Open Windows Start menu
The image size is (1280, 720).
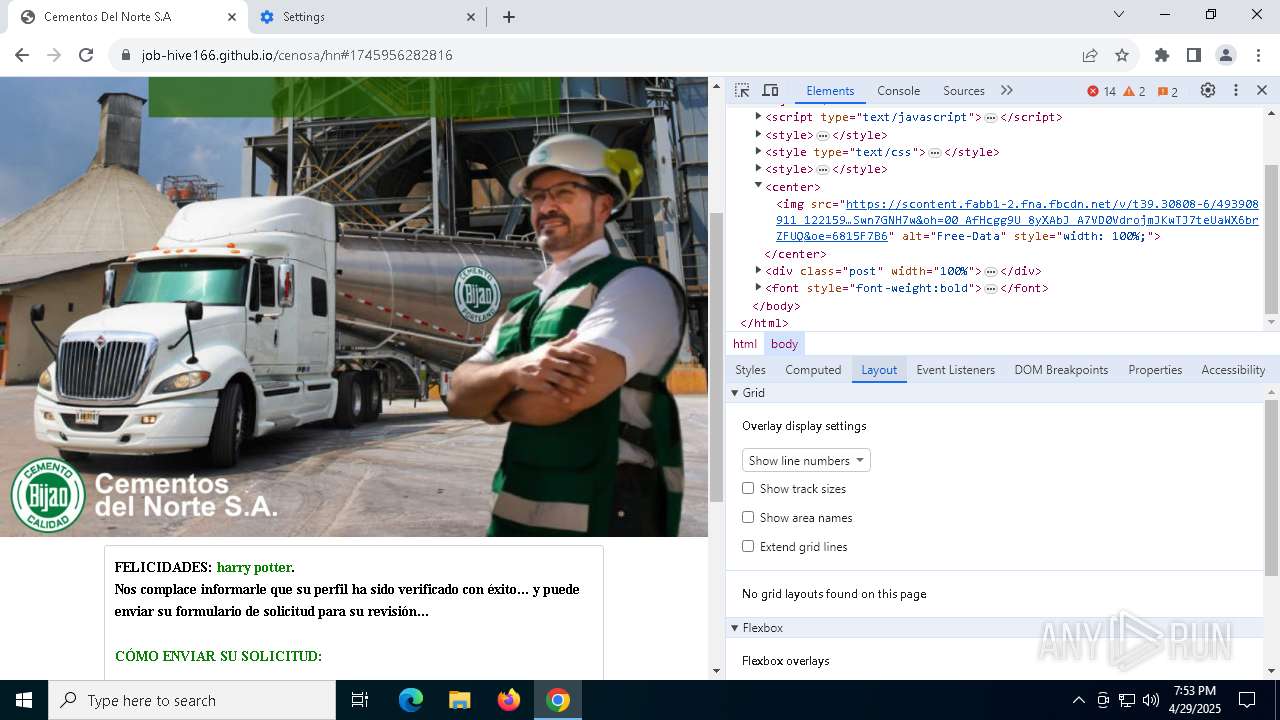pyautogui.click(x=24, y=700)
